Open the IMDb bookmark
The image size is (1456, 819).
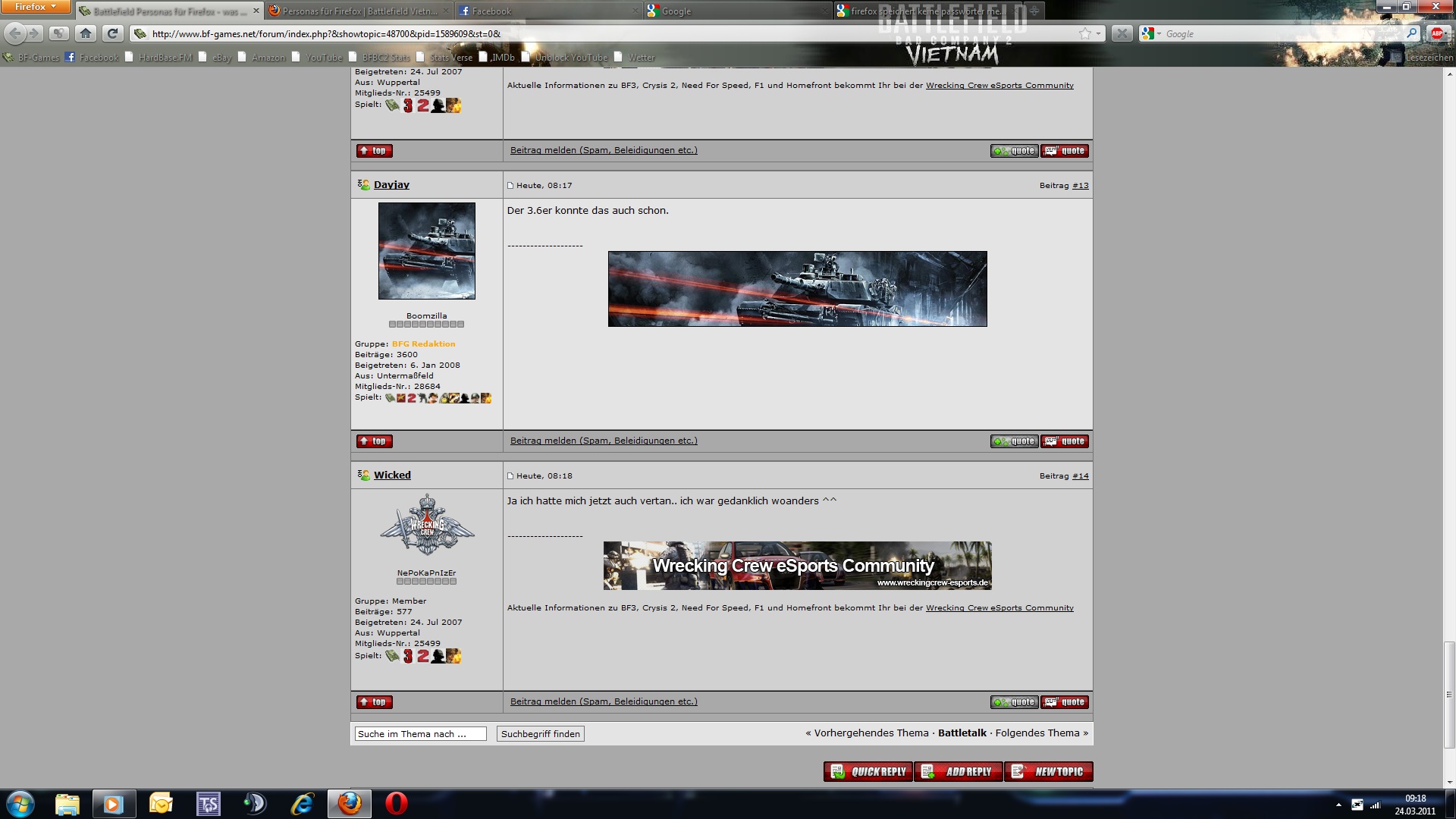[497, 58]
